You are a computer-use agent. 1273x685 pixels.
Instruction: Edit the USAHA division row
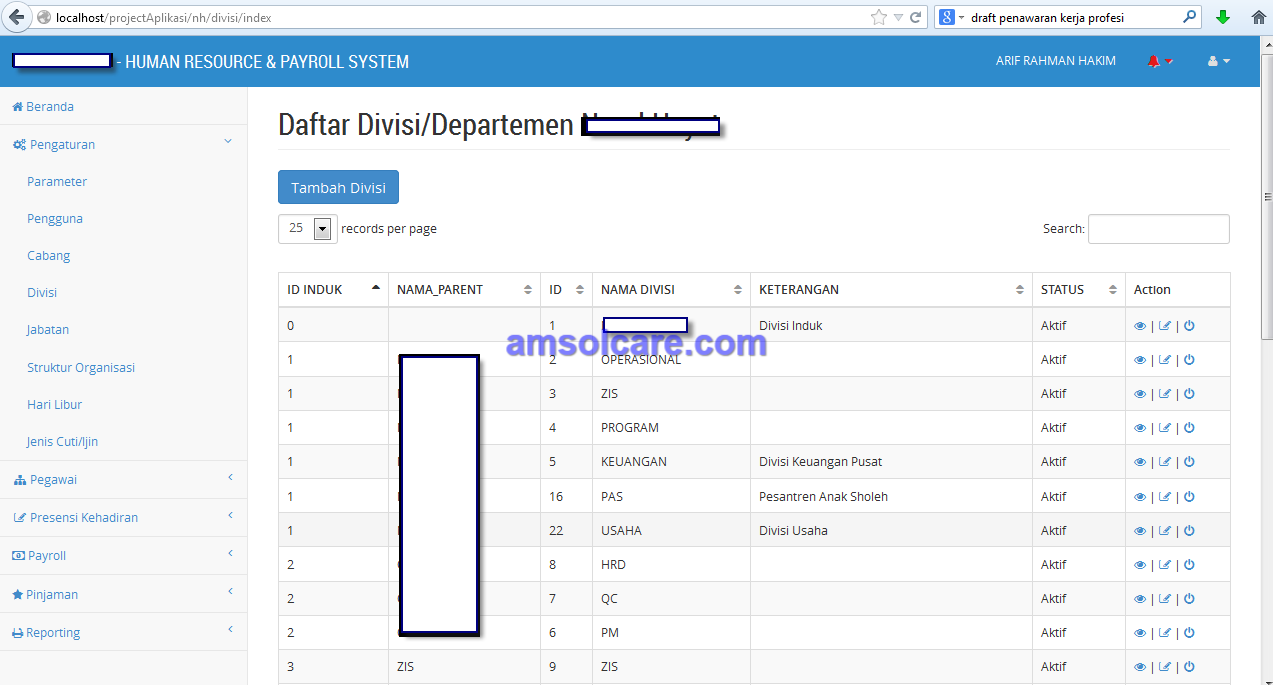click(x=1165, y=531)
